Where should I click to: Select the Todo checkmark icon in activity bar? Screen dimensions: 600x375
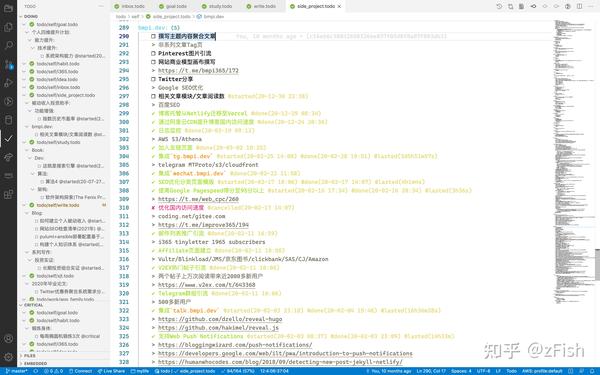pyautogui.click(x=8, y=139)
